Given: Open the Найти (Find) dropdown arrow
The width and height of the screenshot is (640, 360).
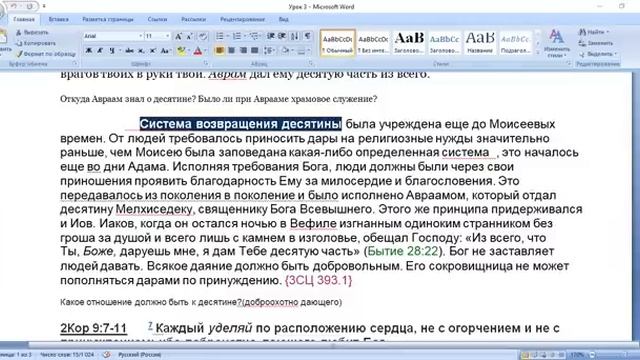Looking at the screenshot, I should [608, 32].
